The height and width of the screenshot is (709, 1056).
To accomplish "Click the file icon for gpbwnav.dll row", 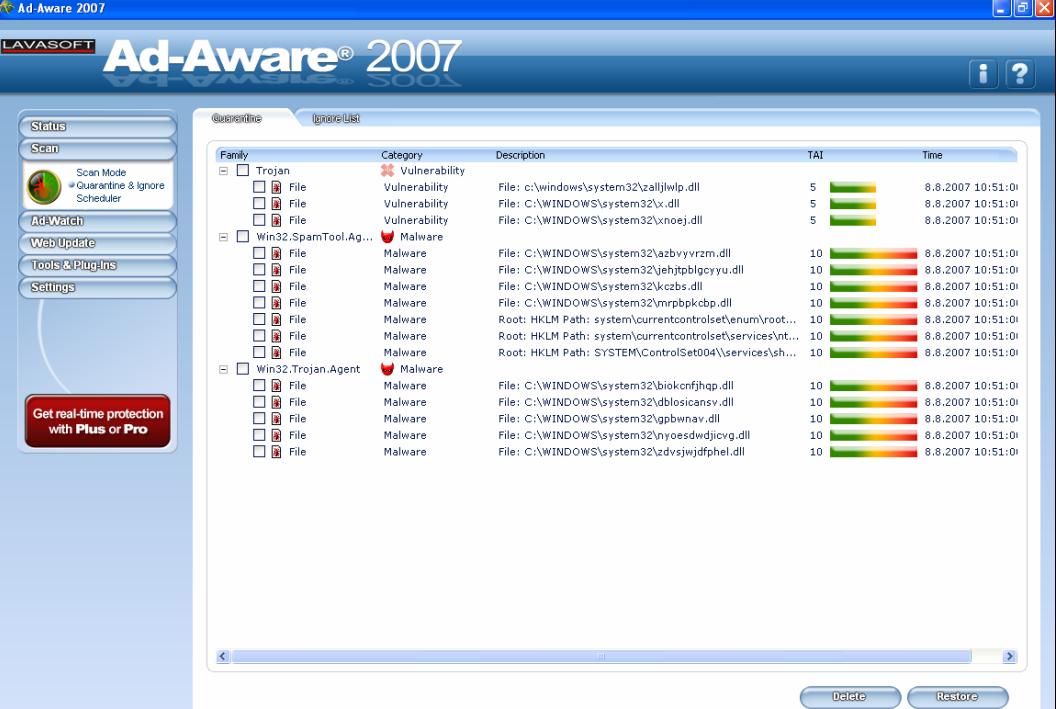I will pyautogui.click(x=276, y=418).
